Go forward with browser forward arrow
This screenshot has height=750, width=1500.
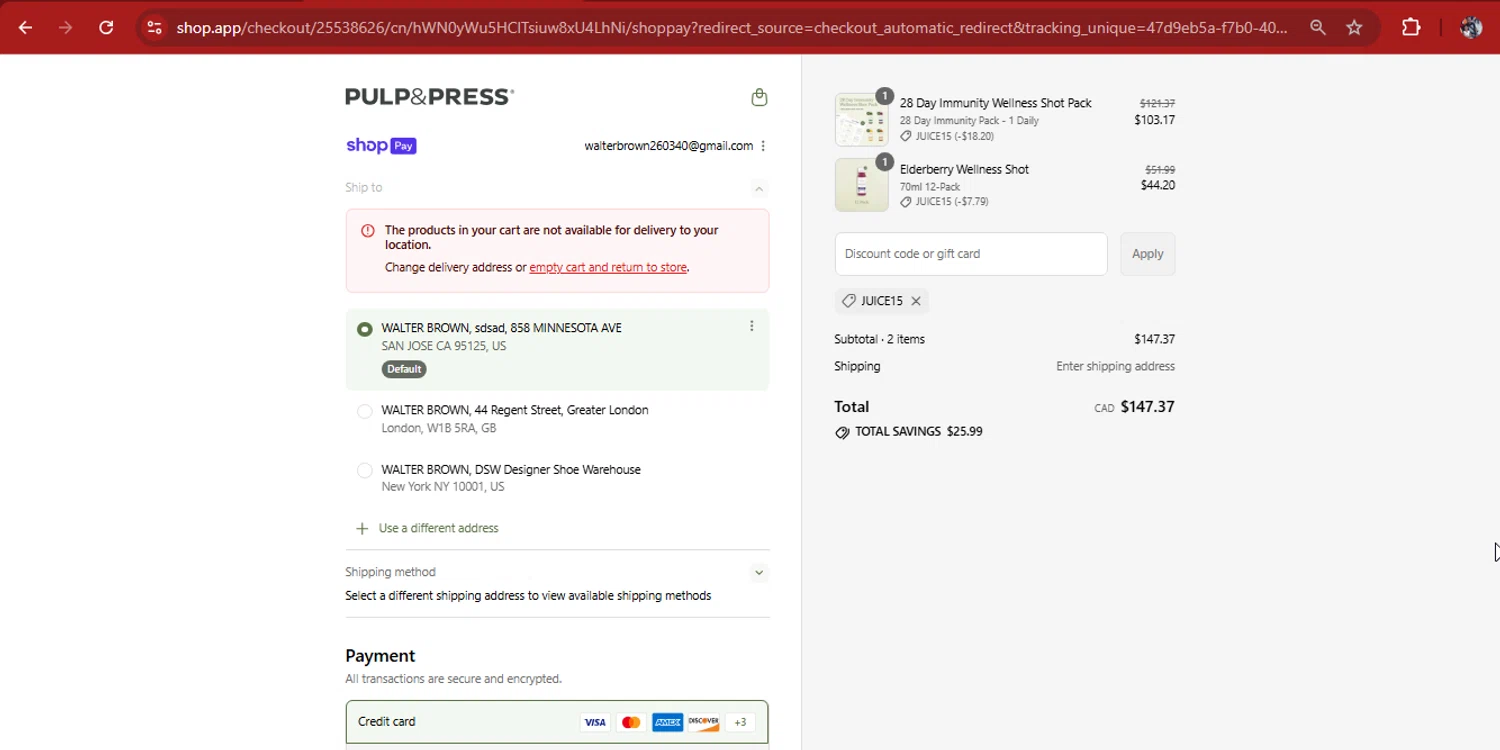66,27
